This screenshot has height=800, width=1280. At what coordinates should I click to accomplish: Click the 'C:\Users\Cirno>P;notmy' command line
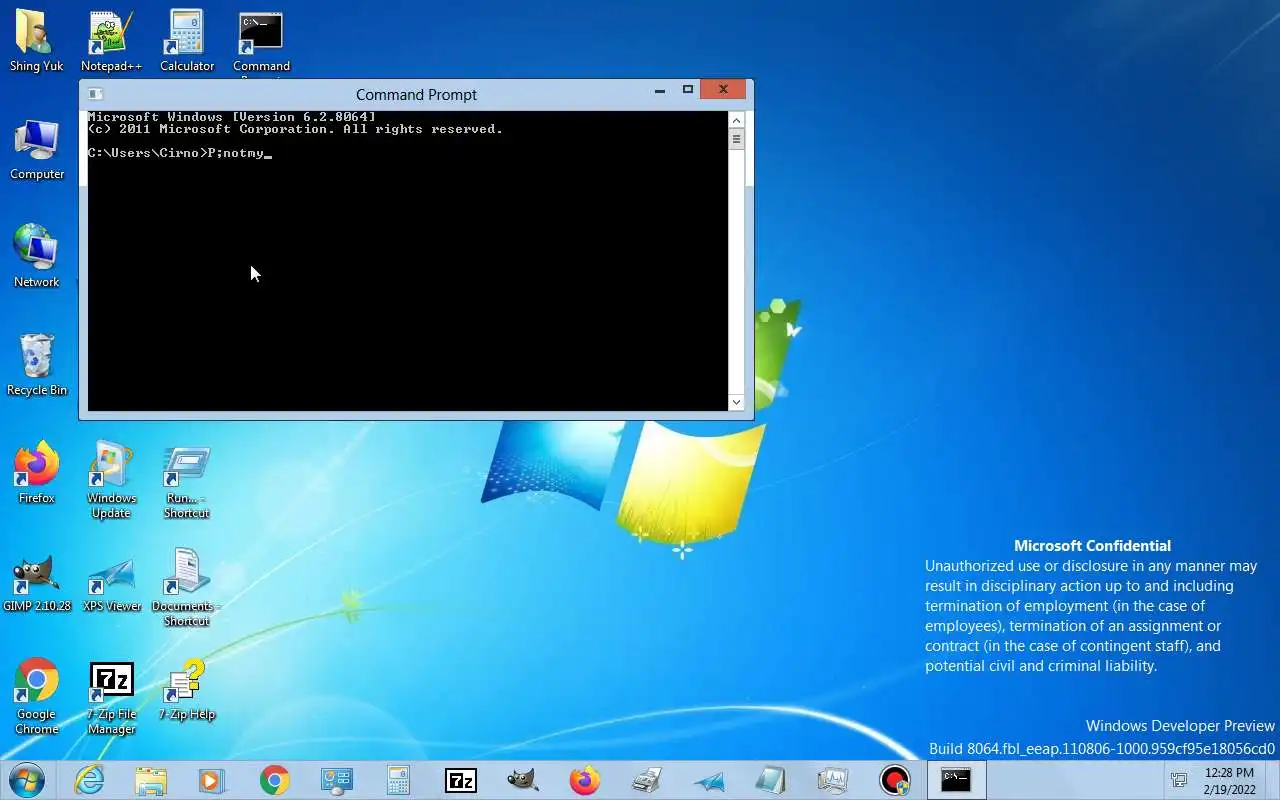[180, 153]
